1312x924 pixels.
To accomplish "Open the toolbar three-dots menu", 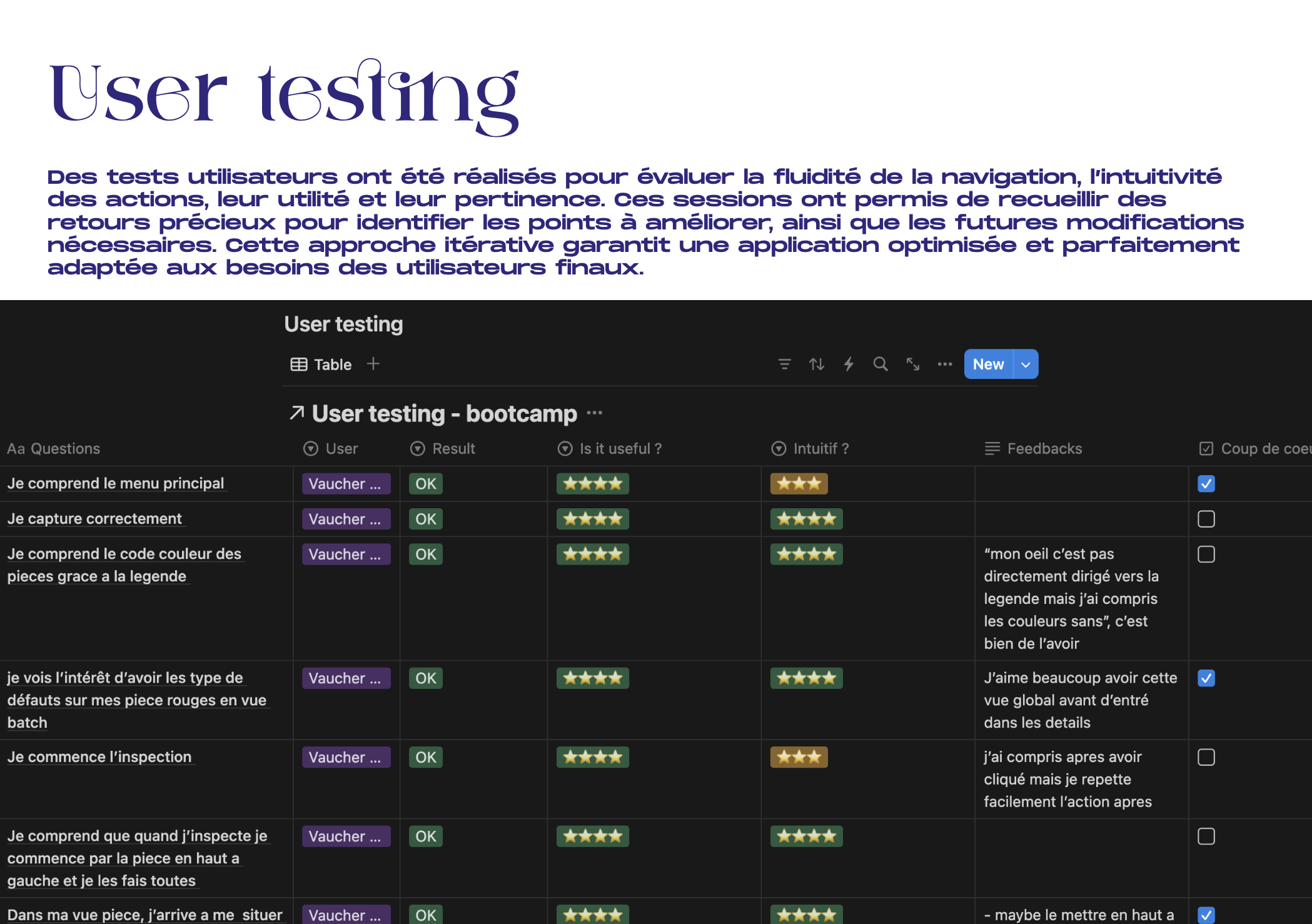I will [944, 364].
